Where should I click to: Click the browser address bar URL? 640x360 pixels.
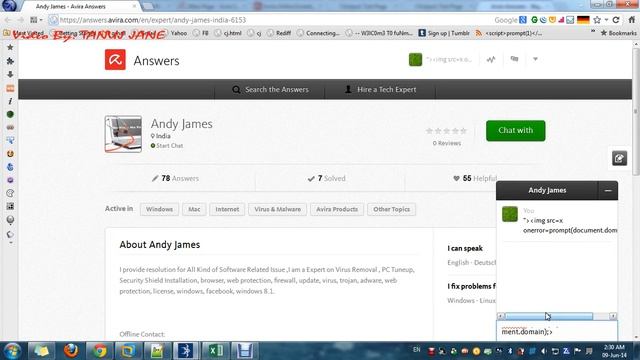coord(153,20)
